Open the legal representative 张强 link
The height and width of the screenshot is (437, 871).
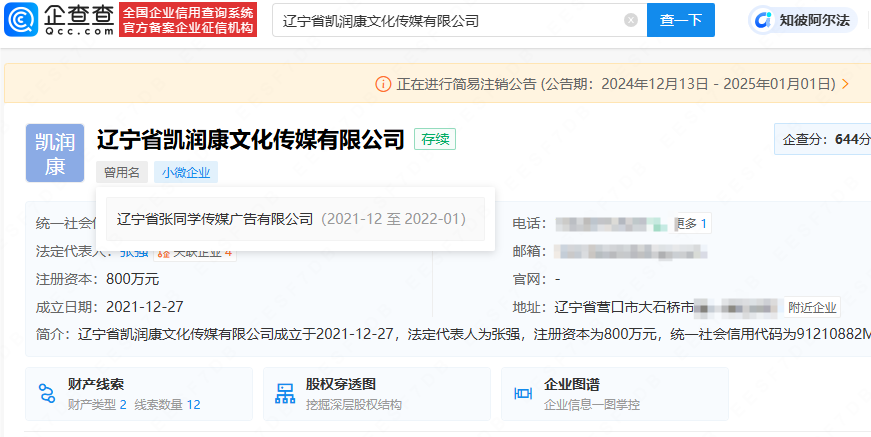(x=134, y=252)
